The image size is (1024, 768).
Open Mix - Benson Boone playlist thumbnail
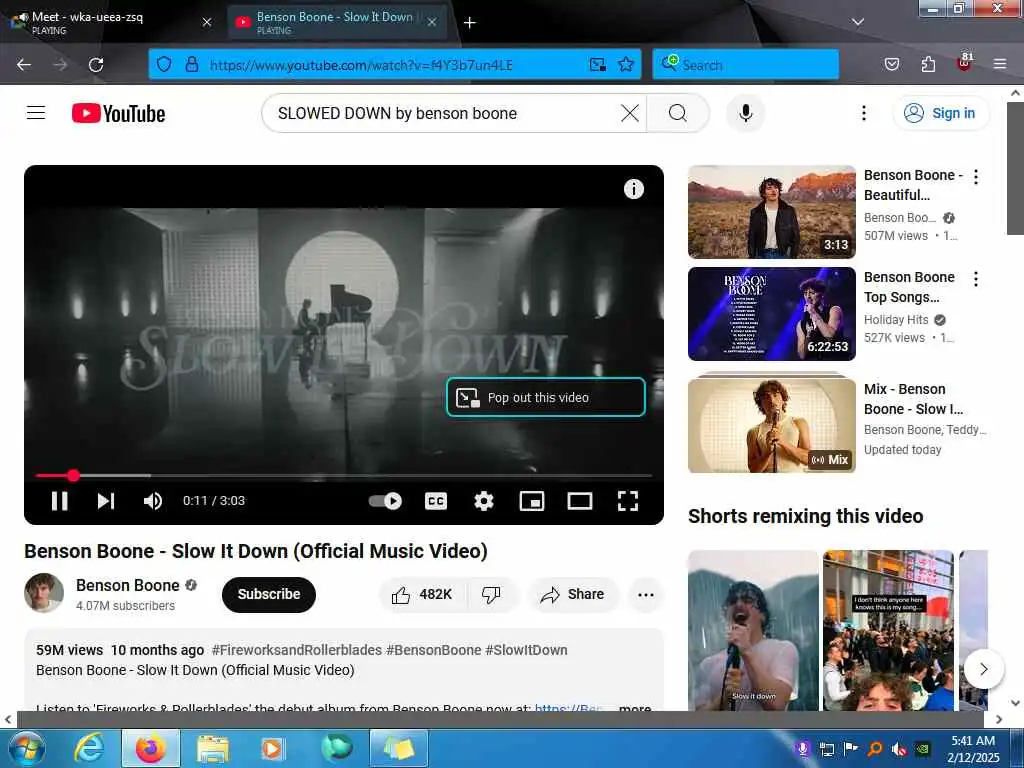pos(771,425)
